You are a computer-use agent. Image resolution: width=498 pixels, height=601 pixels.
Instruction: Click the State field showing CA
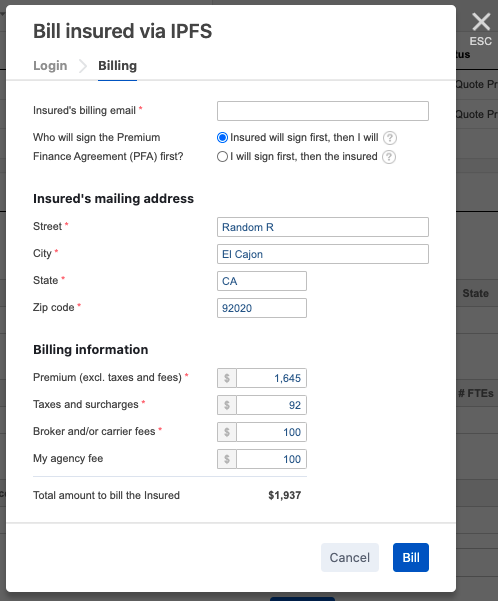(x=262, y=281)
